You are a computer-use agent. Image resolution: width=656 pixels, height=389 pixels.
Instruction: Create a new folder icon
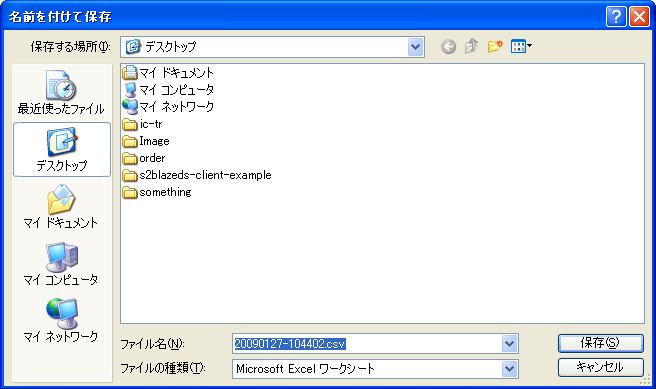click(495, 46)
